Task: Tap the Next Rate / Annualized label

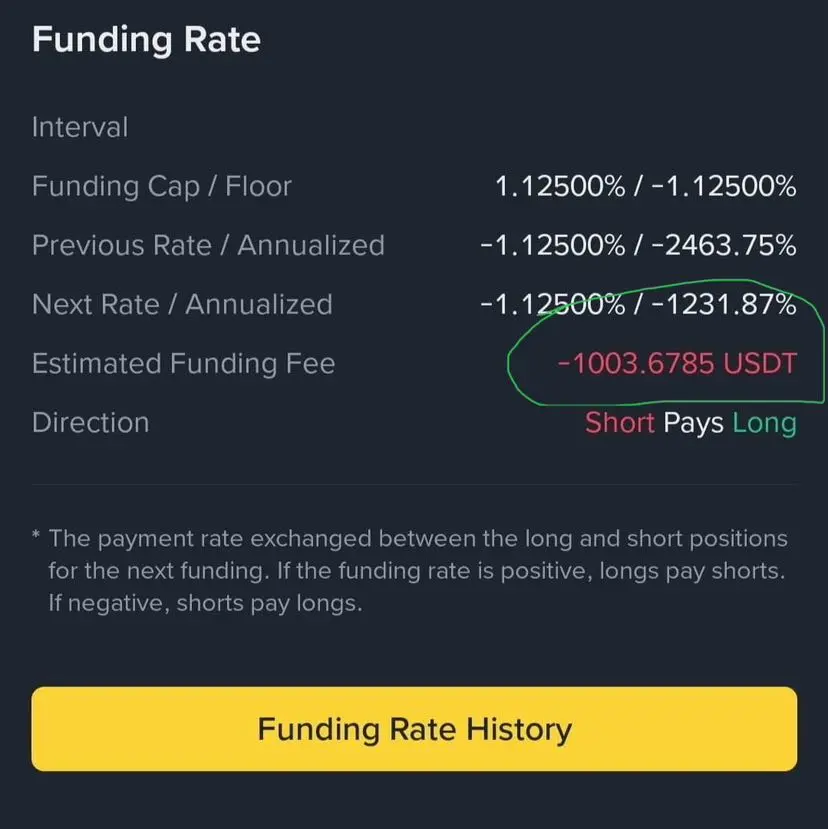Action: [182, 305]
